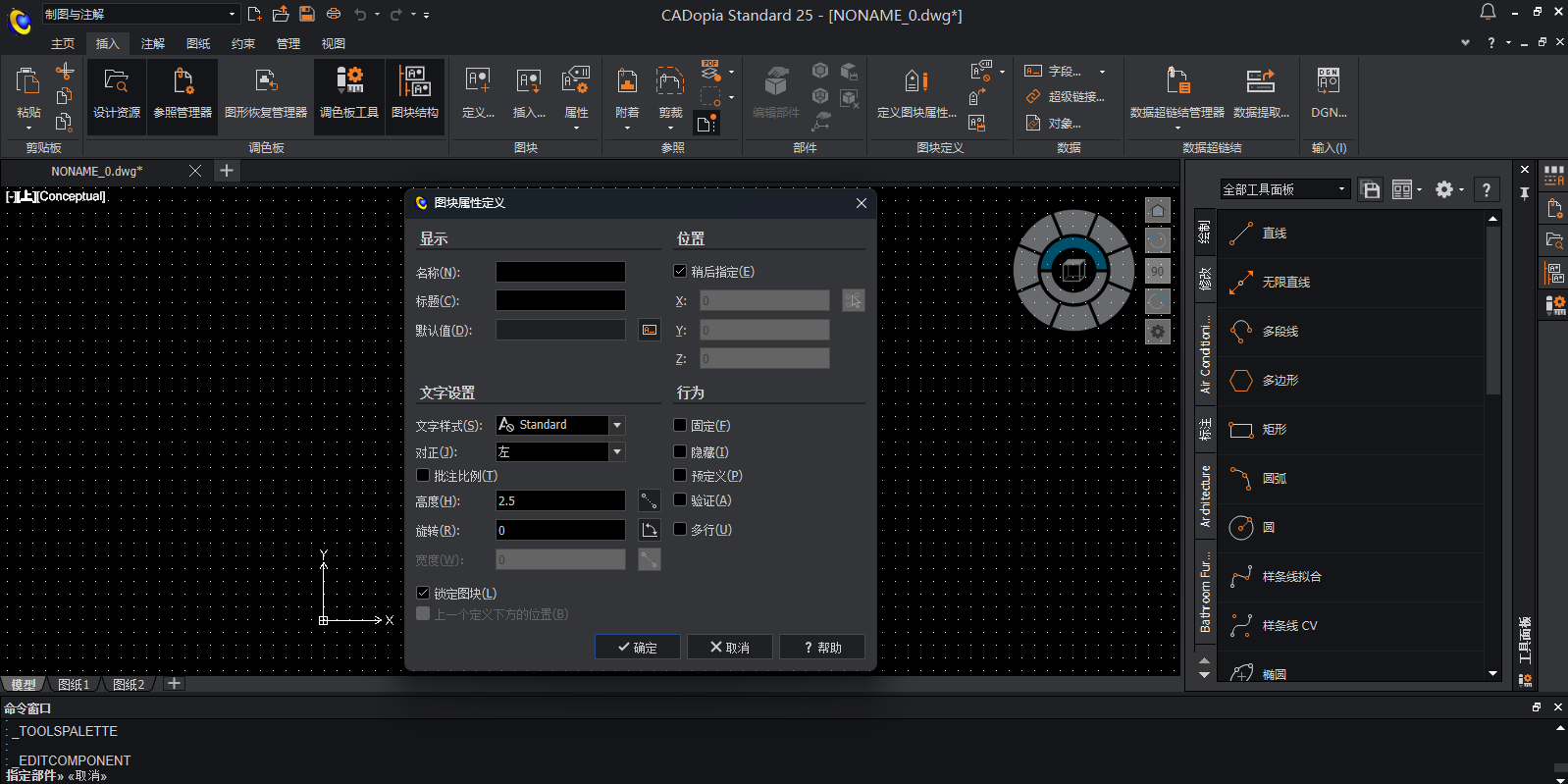
Task: Open the 文字样式 Standard dropdown
Action: point(617,425)
